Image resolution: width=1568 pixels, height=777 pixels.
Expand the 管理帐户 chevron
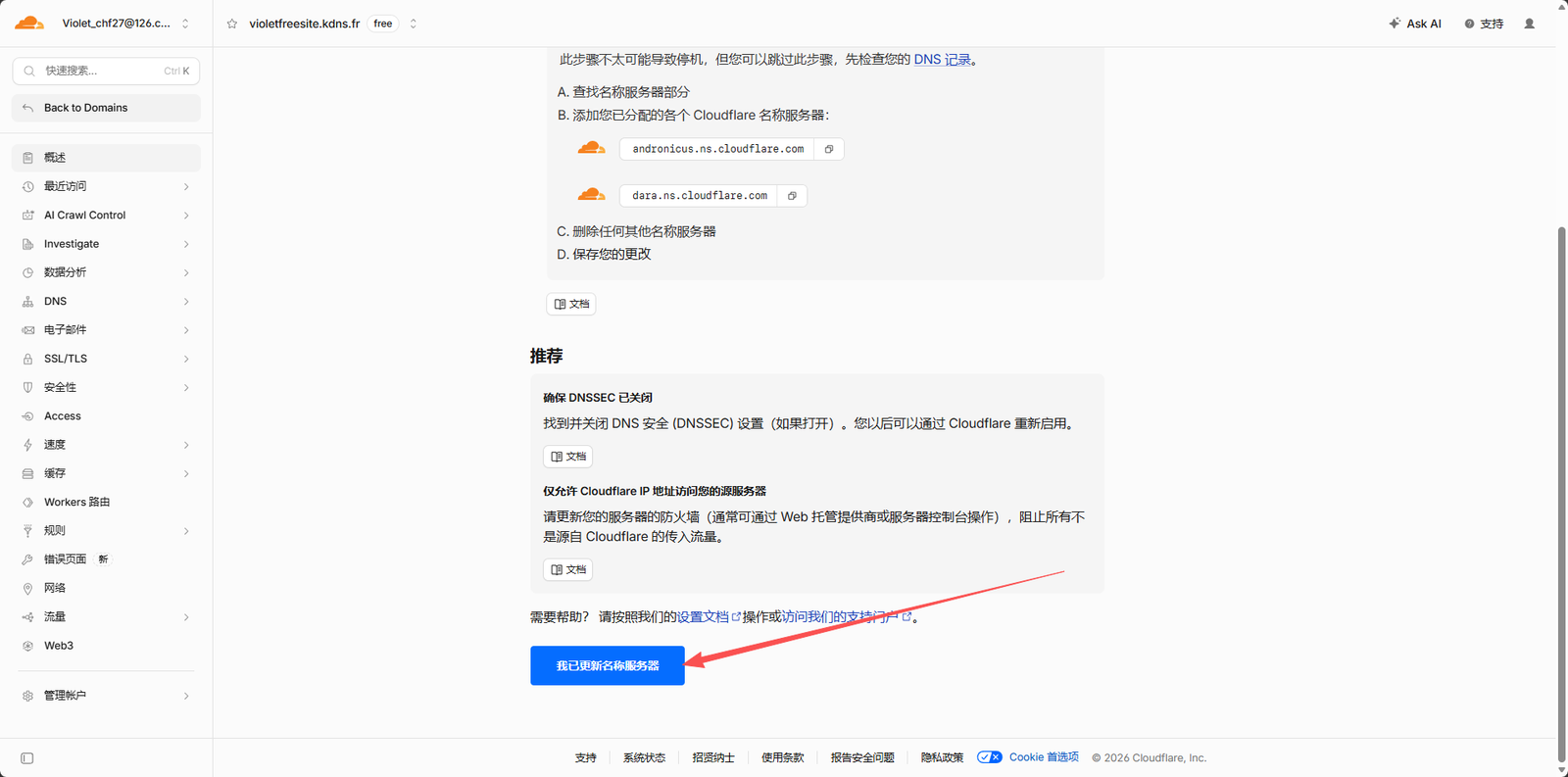pos(186,696)
